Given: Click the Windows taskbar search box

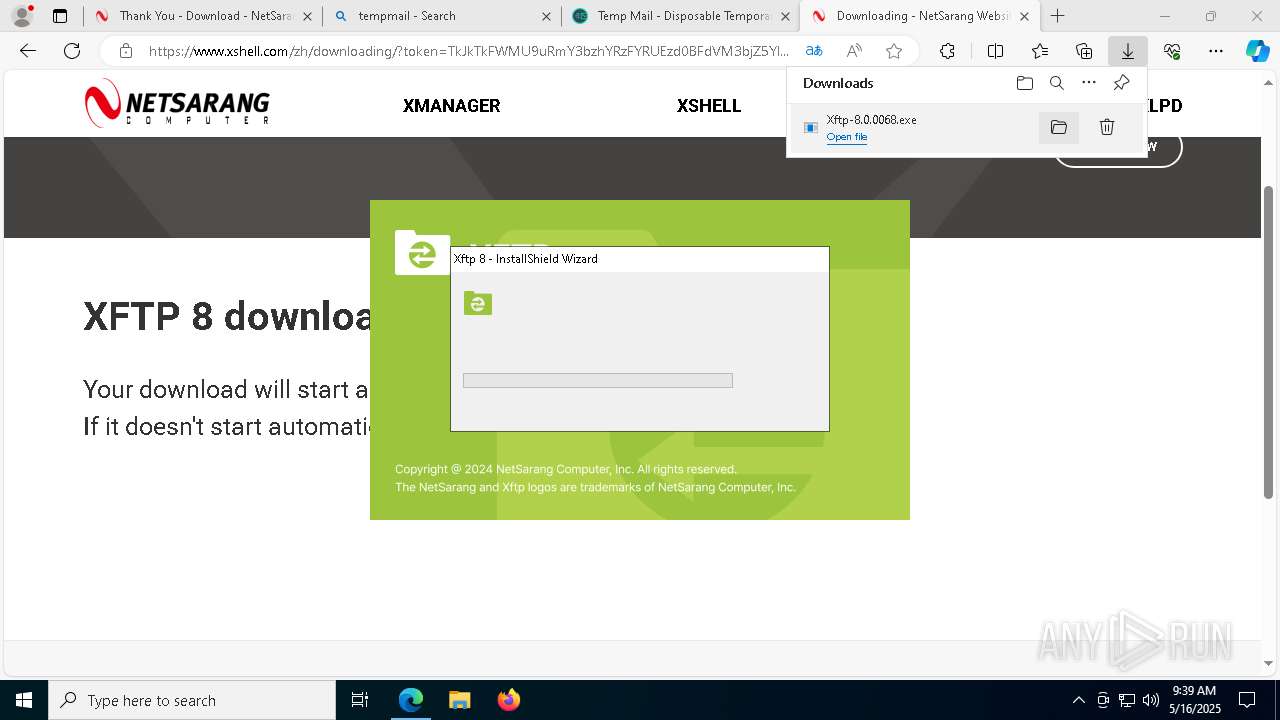Looking at the screenshot, I should point(192,700).
